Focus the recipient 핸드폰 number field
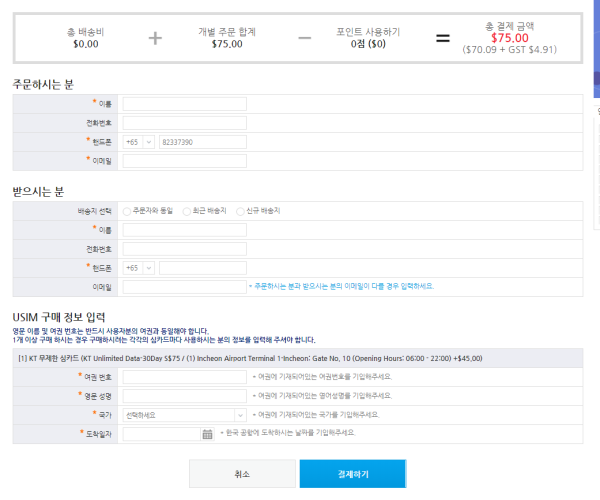The width and height of the screenshot is (600, 500). coord(203,268)
